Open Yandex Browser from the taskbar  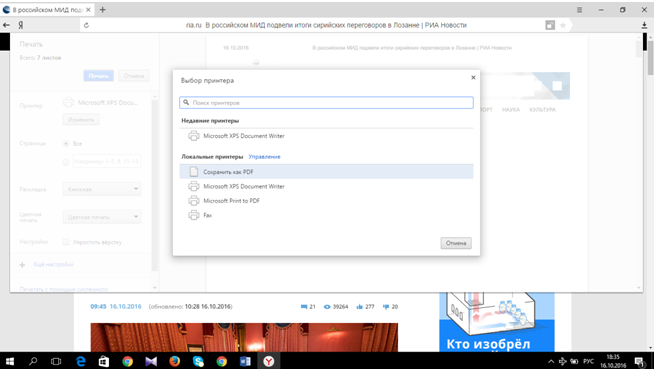click(269, 361)
